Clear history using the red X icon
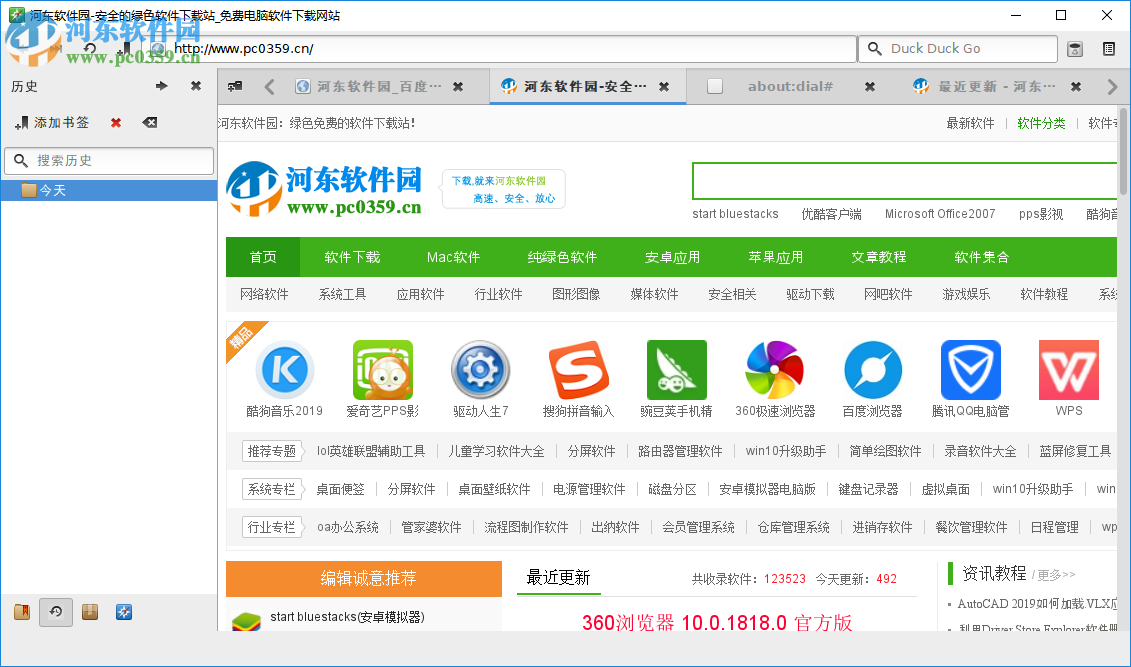The width and height of the screenshot is (1131, 667). coord(114,122)
